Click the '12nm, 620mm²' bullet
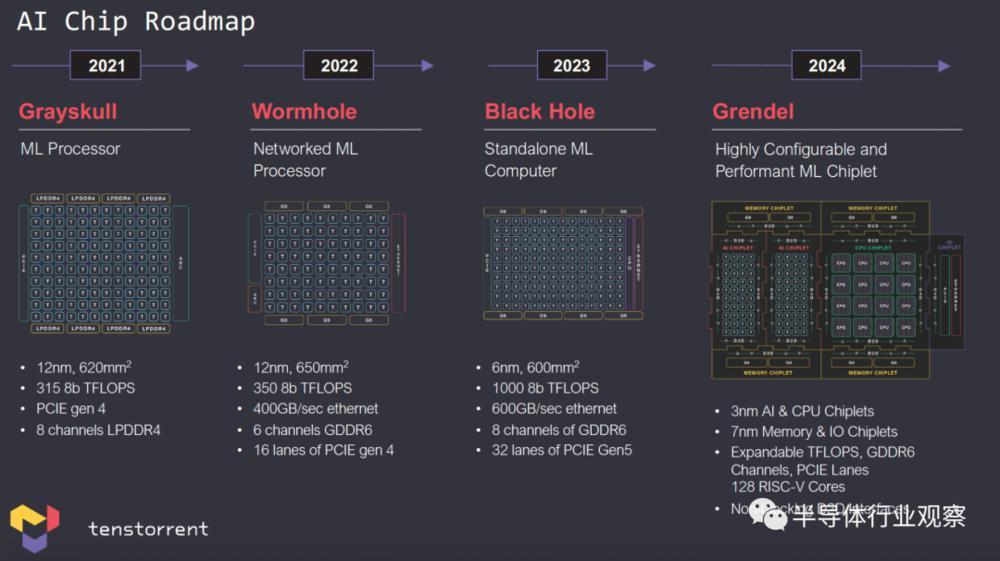Viewport: 1000px width, 561px height. coord(84,367)
